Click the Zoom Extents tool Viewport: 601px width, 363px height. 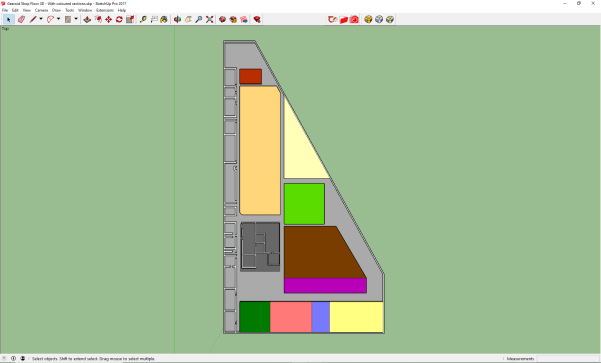point(210,20)
